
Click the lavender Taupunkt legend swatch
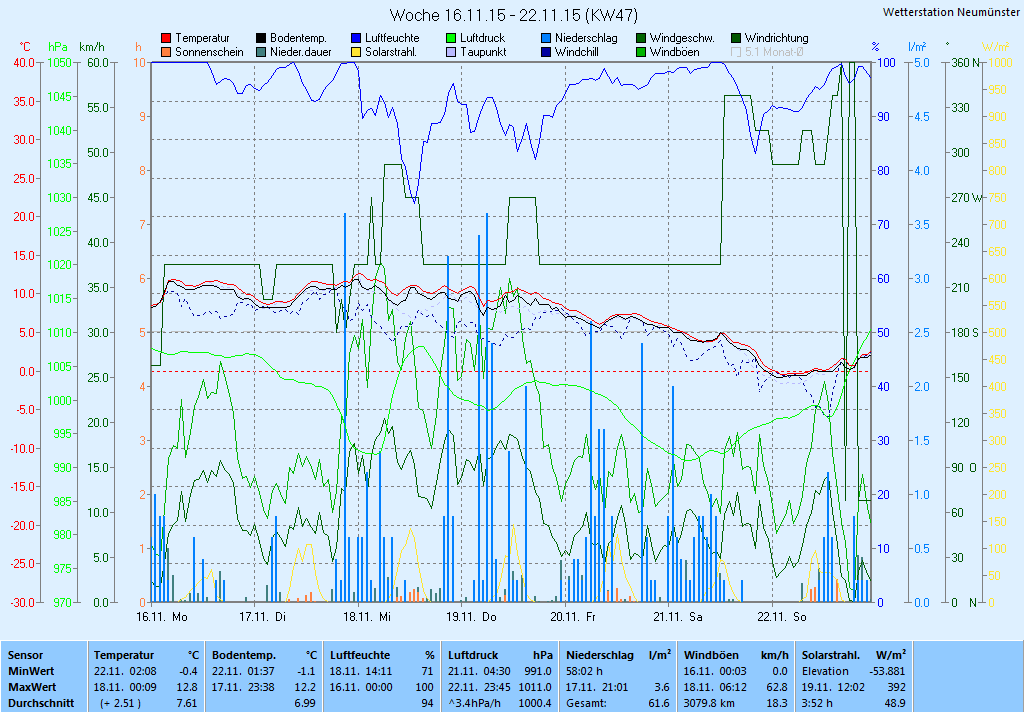pyautogui.click(x=451, y=52)
